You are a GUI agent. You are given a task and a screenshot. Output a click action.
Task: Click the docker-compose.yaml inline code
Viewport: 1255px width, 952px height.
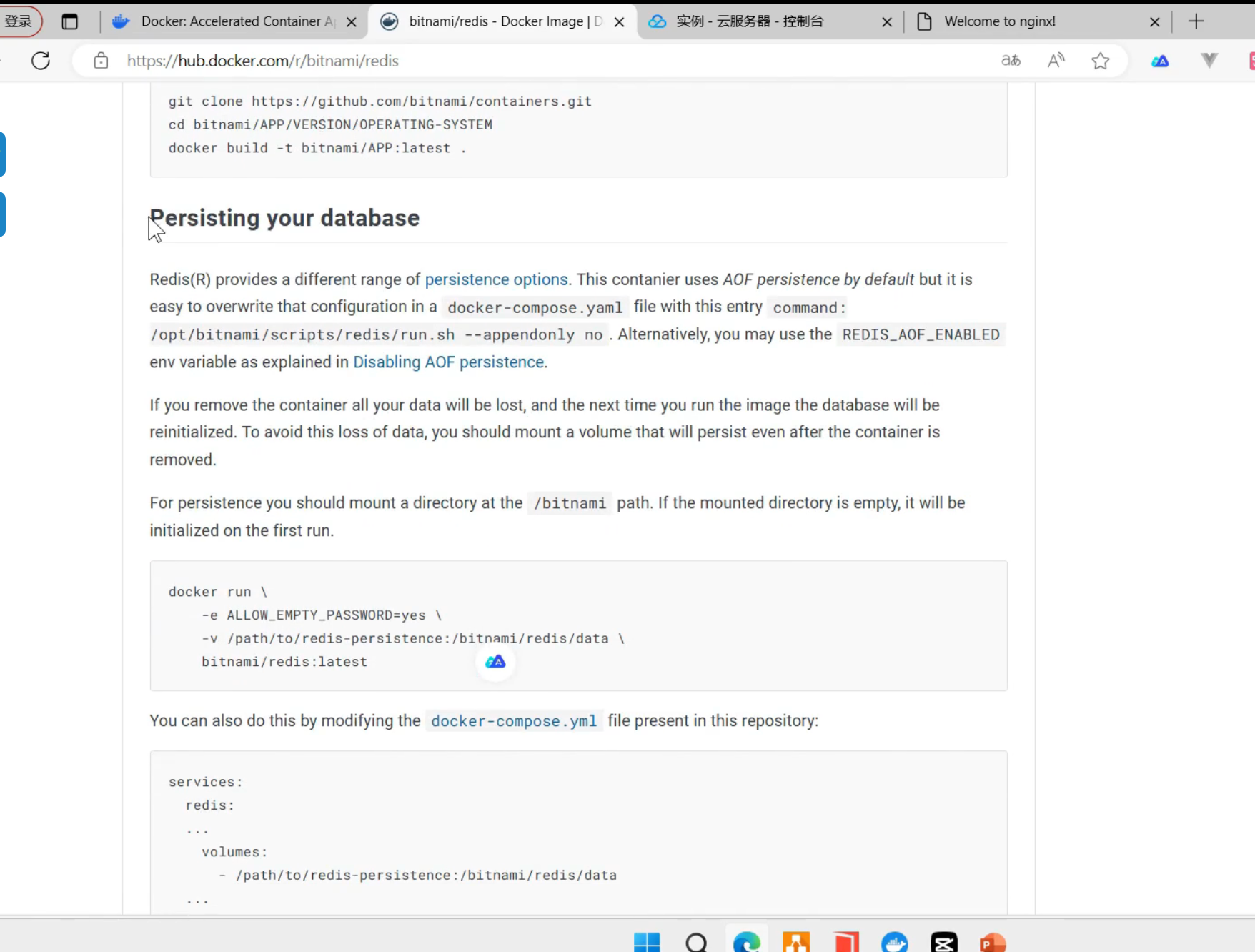pyautogui.click(x=535, y=307)
